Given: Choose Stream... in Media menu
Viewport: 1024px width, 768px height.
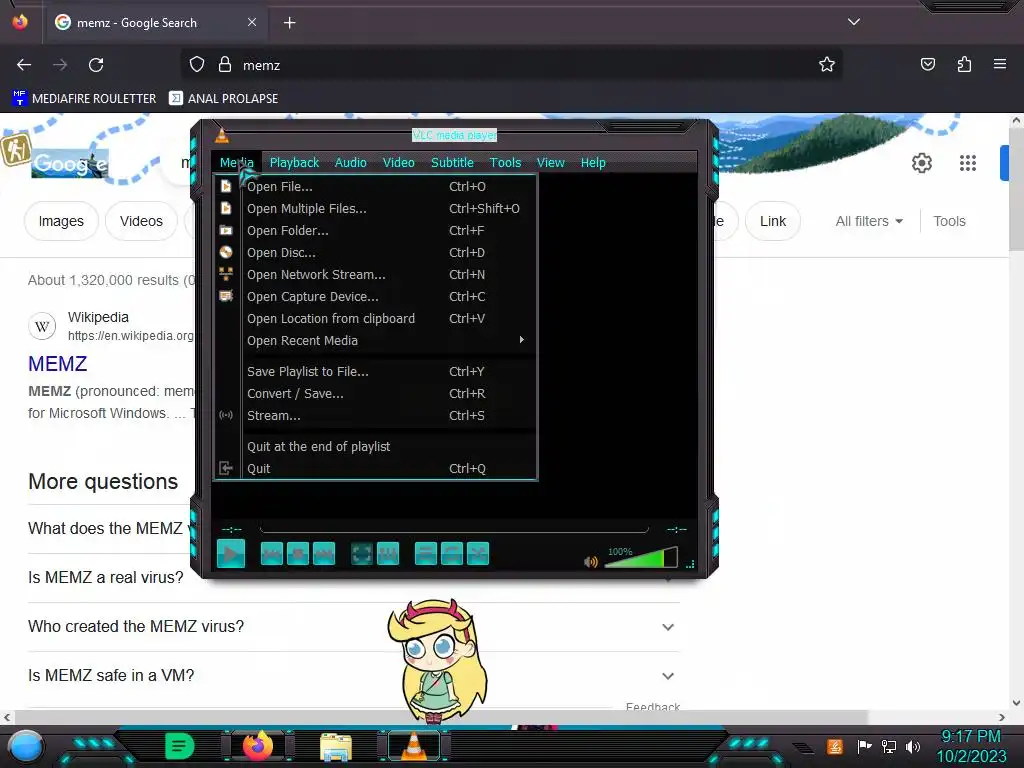Looking at the screenshot, I should tap(376, 415).
